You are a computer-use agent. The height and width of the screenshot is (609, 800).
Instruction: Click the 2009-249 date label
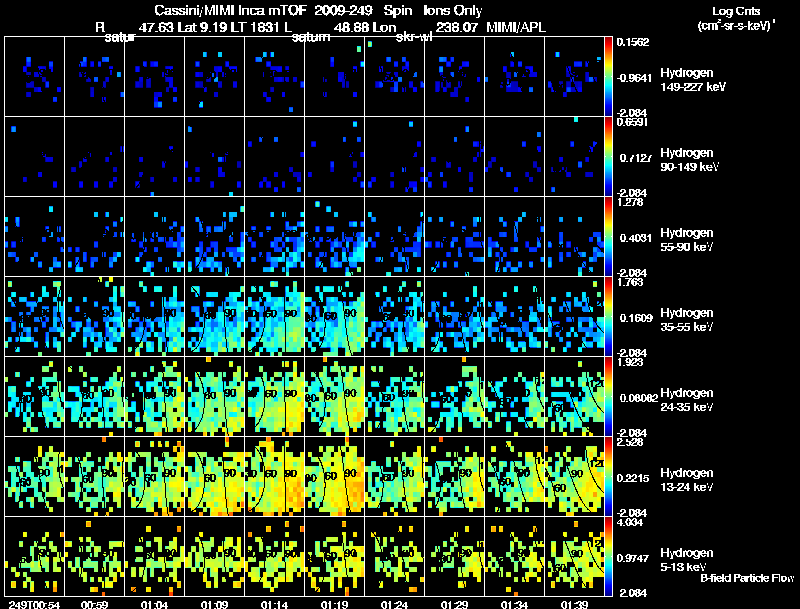click(343, 11)
